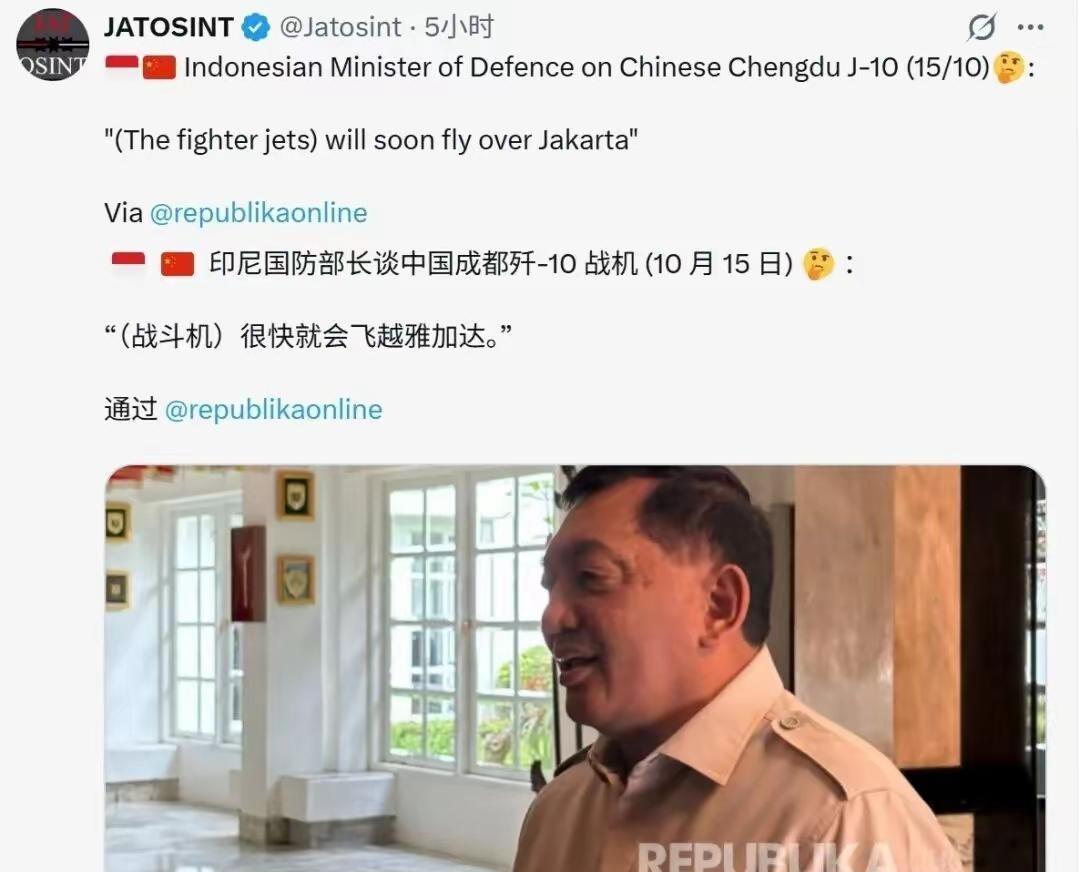Click Chinese flag emoji in Chinese translation line
Image resolution: width=1080 pixels, height=872 pixels.
(x=178, y=264)
